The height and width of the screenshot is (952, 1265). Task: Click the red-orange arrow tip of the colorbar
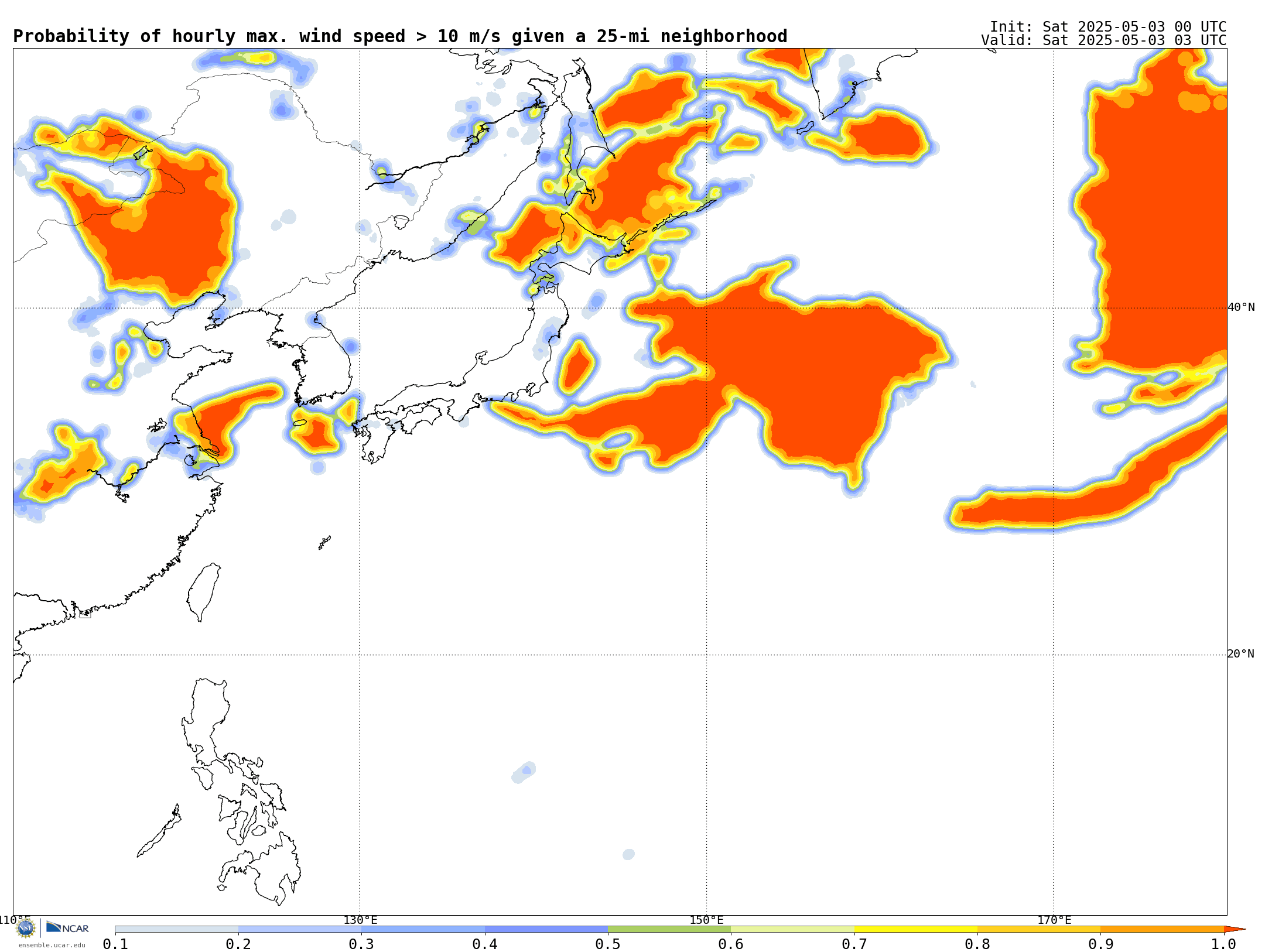[1234, 929]
